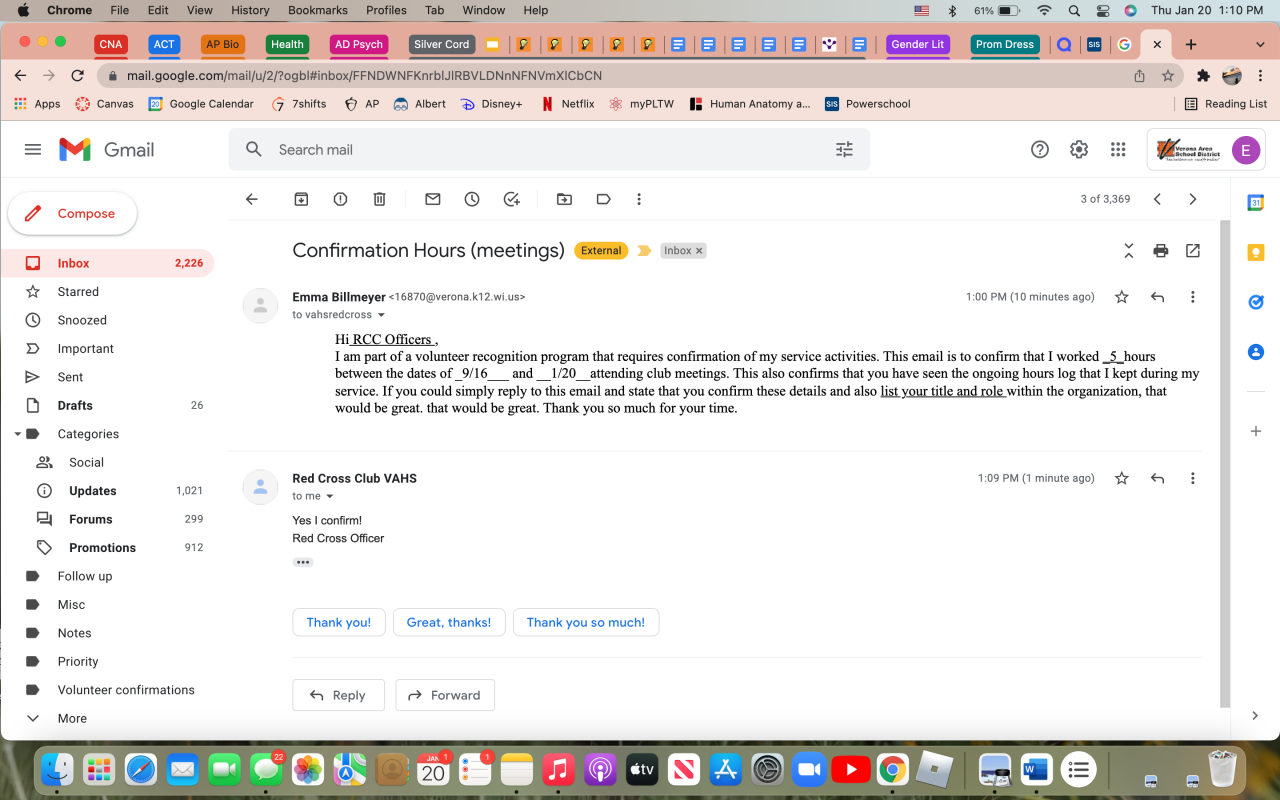Send the 'Thank you!' smart reply
This screenshot has height=800, width=1280.
(x=339, y=622)
